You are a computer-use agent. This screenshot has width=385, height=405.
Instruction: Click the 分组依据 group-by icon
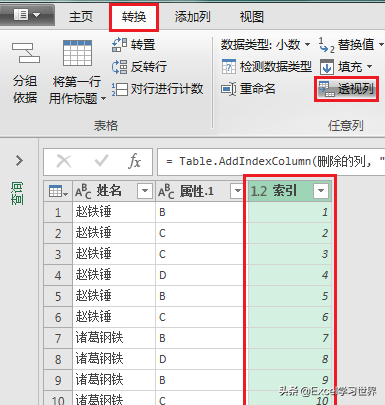(x=25, y=53)
